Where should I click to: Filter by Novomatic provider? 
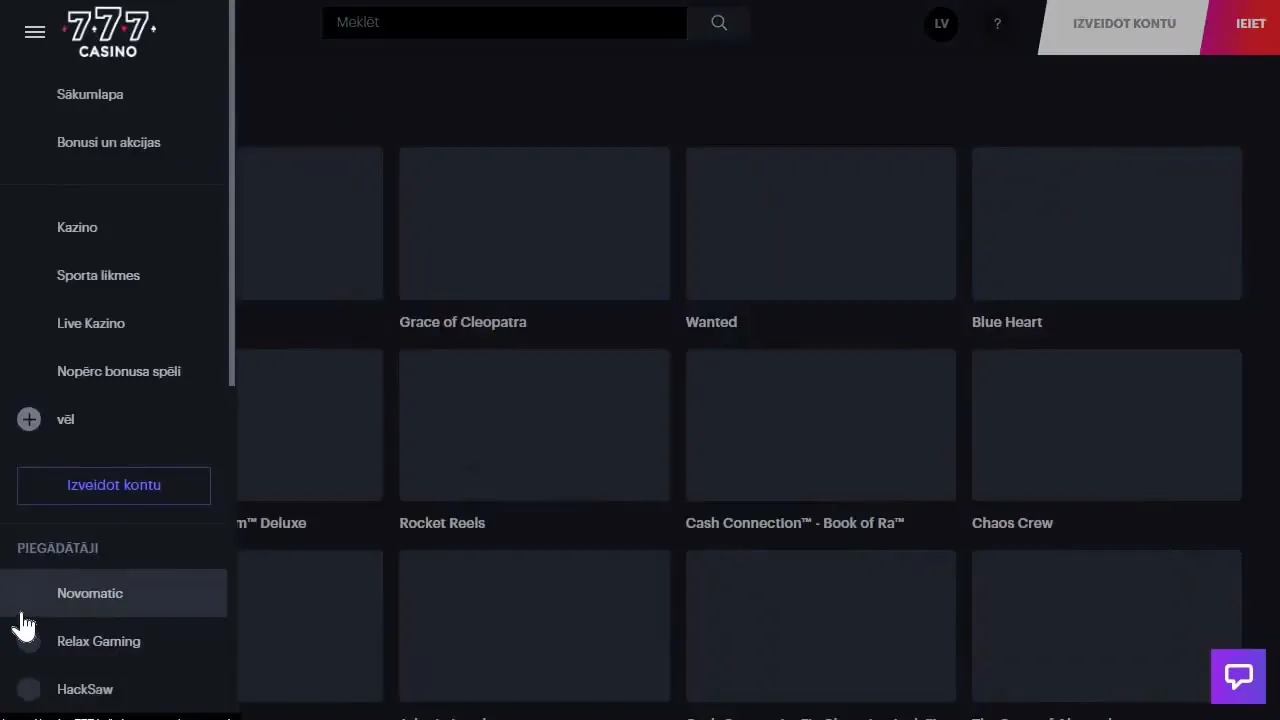113,593
